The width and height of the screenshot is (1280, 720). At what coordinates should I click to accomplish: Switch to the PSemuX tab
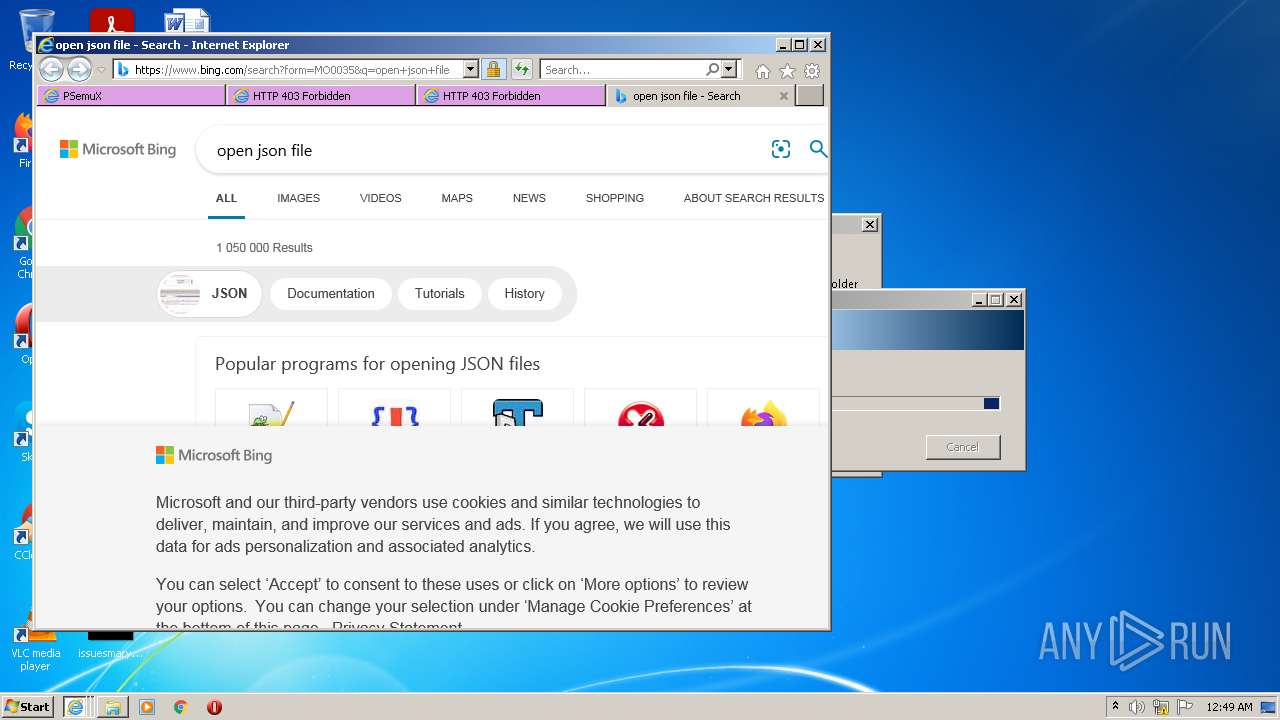pos(131,96)
